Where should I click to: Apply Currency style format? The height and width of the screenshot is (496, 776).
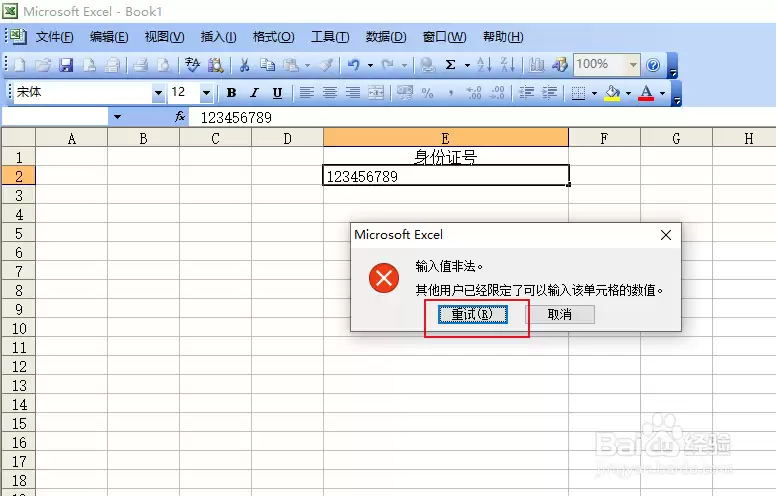coord(405,93)
